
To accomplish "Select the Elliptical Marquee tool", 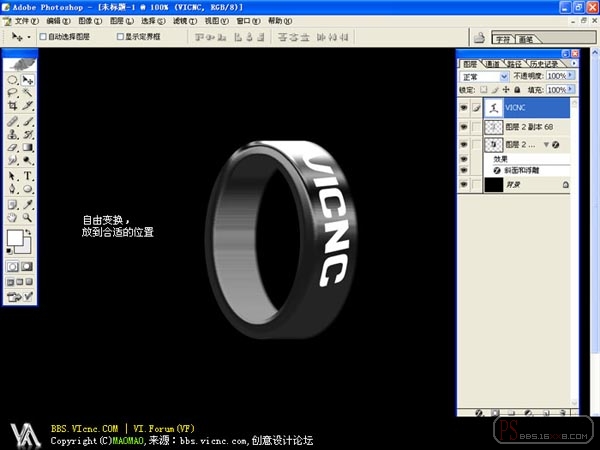I will point(12,80).
